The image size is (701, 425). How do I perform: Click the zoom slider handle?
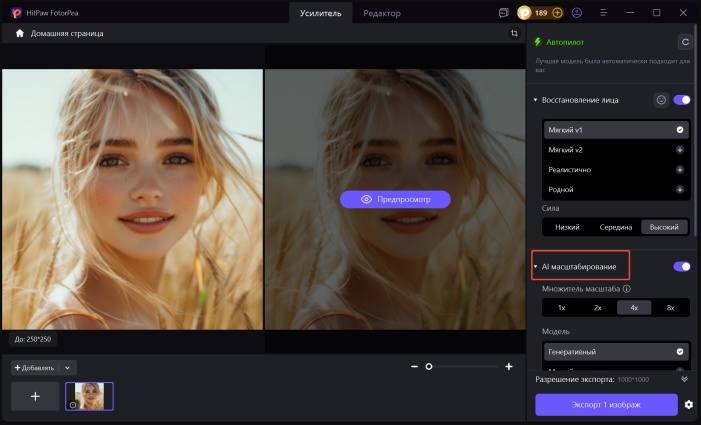(429, 366)
